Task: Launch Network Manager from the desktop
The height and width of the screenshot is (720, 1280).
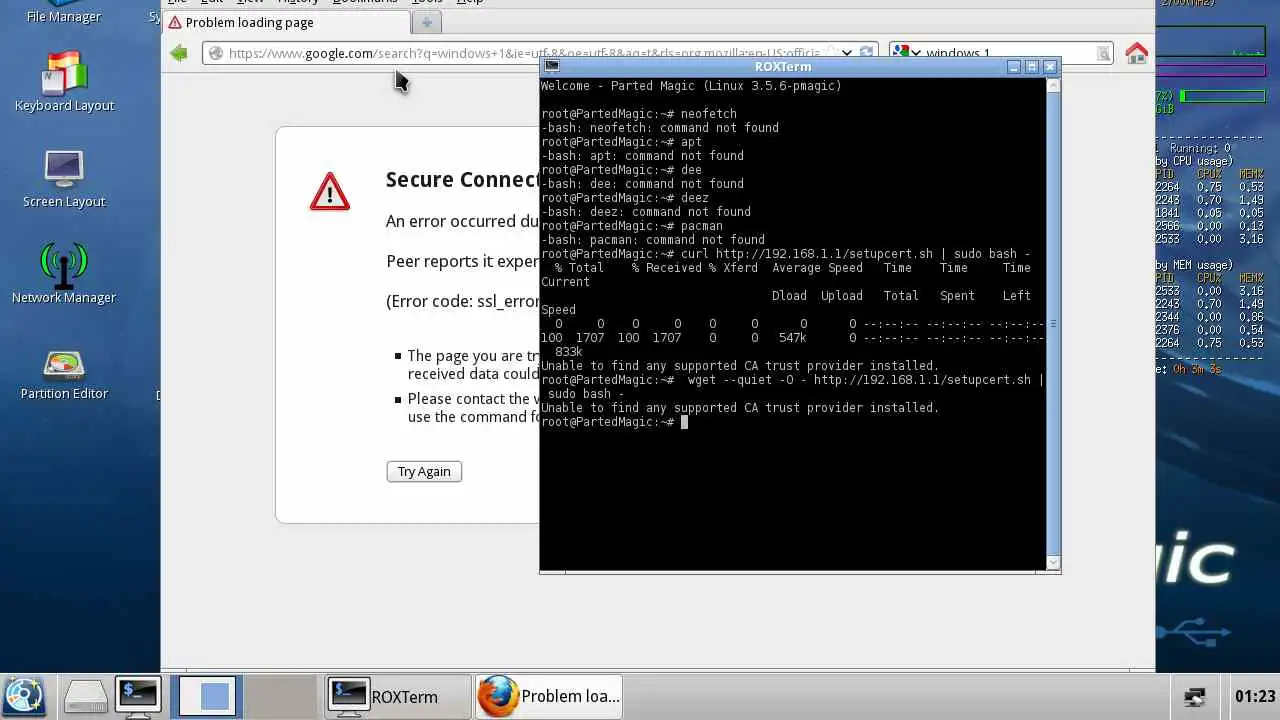Action: [64, 273]
